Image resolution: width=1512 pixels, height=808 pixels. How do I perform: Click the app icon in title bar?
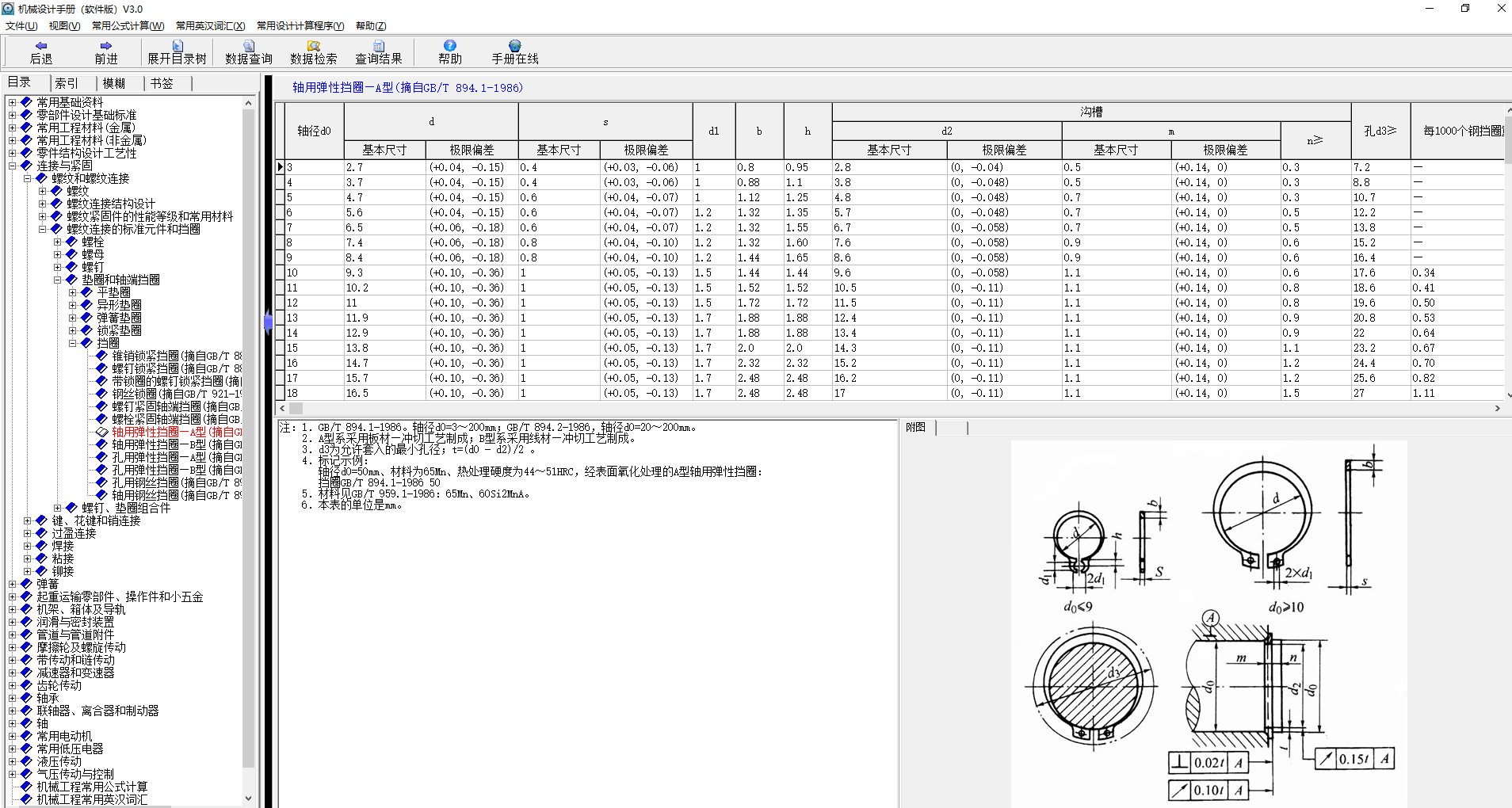point(8,9)
